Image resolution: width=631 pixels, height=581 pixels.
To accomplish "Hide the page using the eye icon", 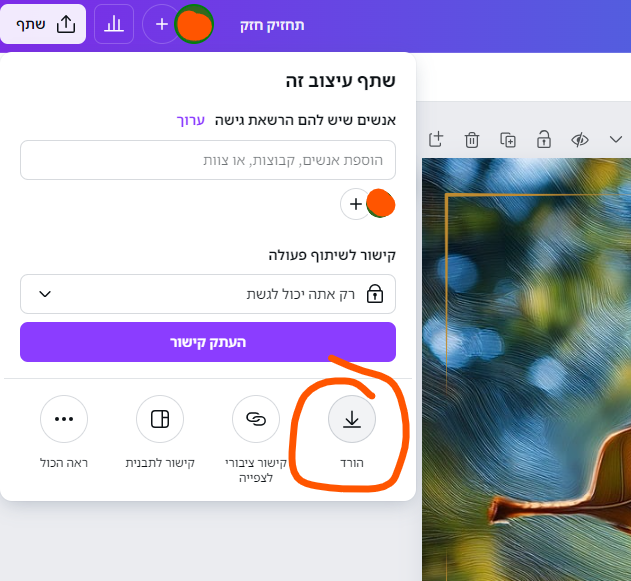I will tap(580, 140).
